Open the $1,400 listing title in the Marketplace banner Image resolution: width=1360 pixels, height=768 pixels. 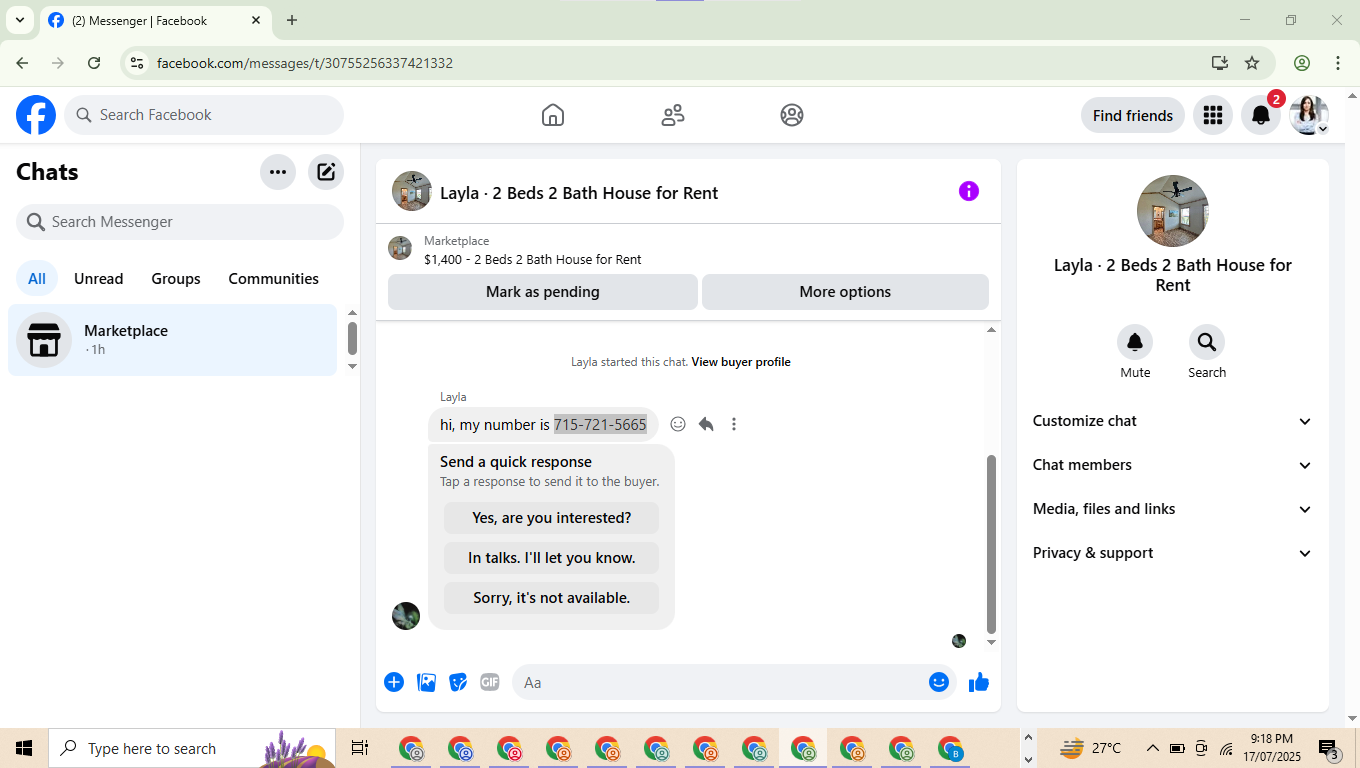(x=533, y=259)
